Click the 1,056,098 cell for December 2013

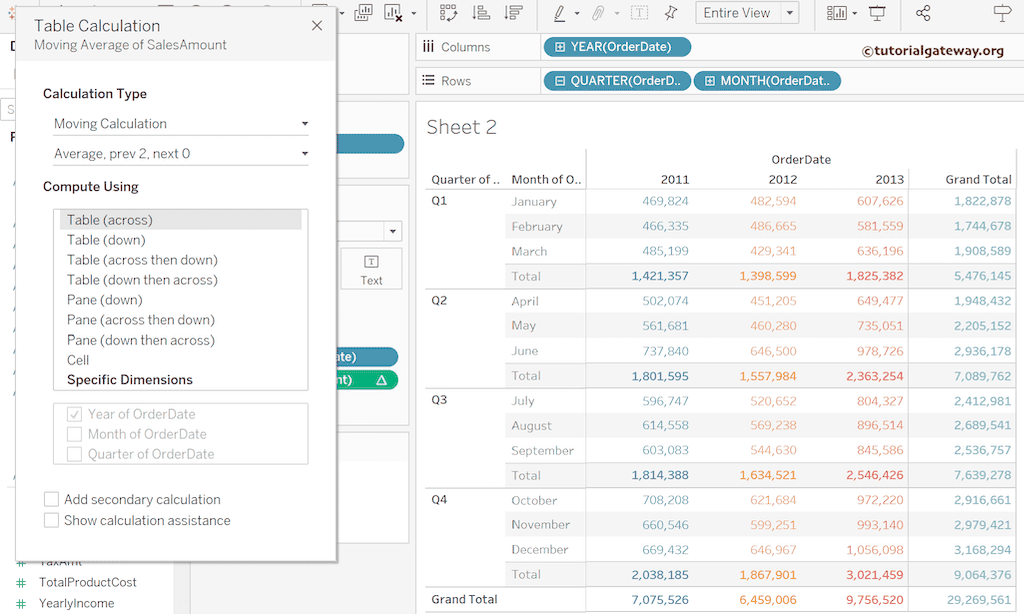[874, 550]
